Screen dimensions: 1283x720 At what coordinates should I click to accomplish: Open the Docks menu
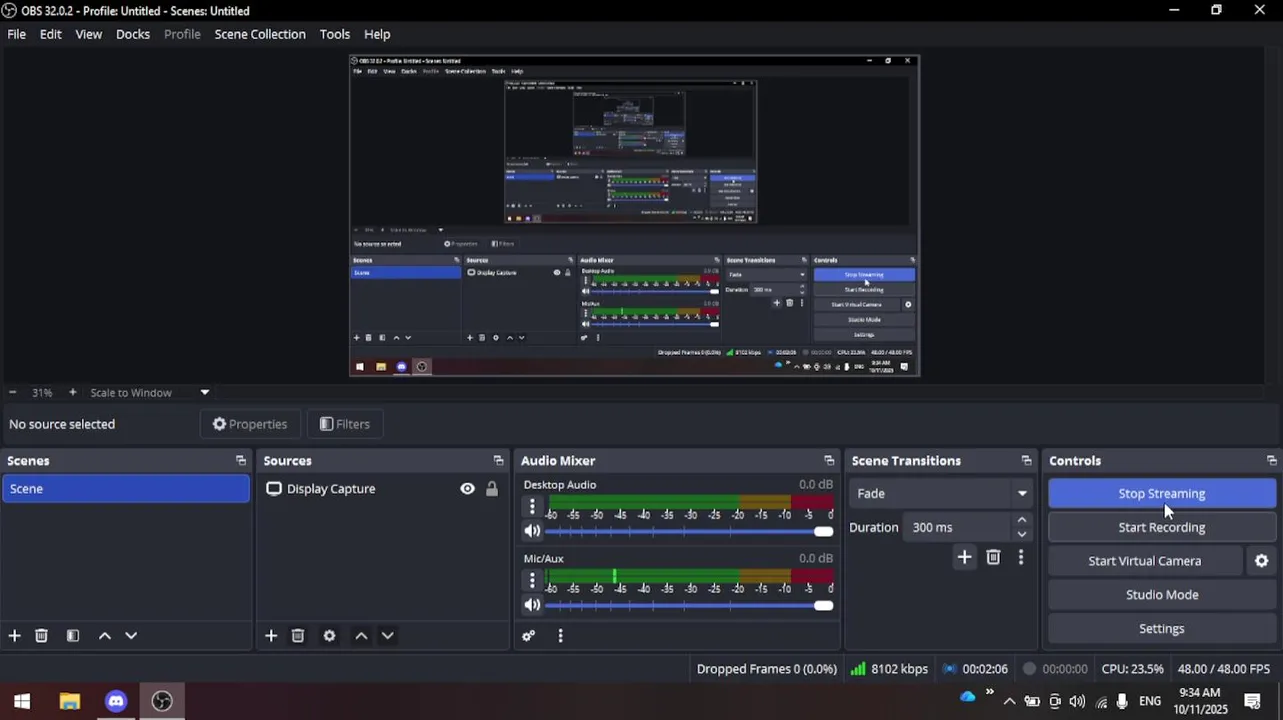[x=133, y=34]
